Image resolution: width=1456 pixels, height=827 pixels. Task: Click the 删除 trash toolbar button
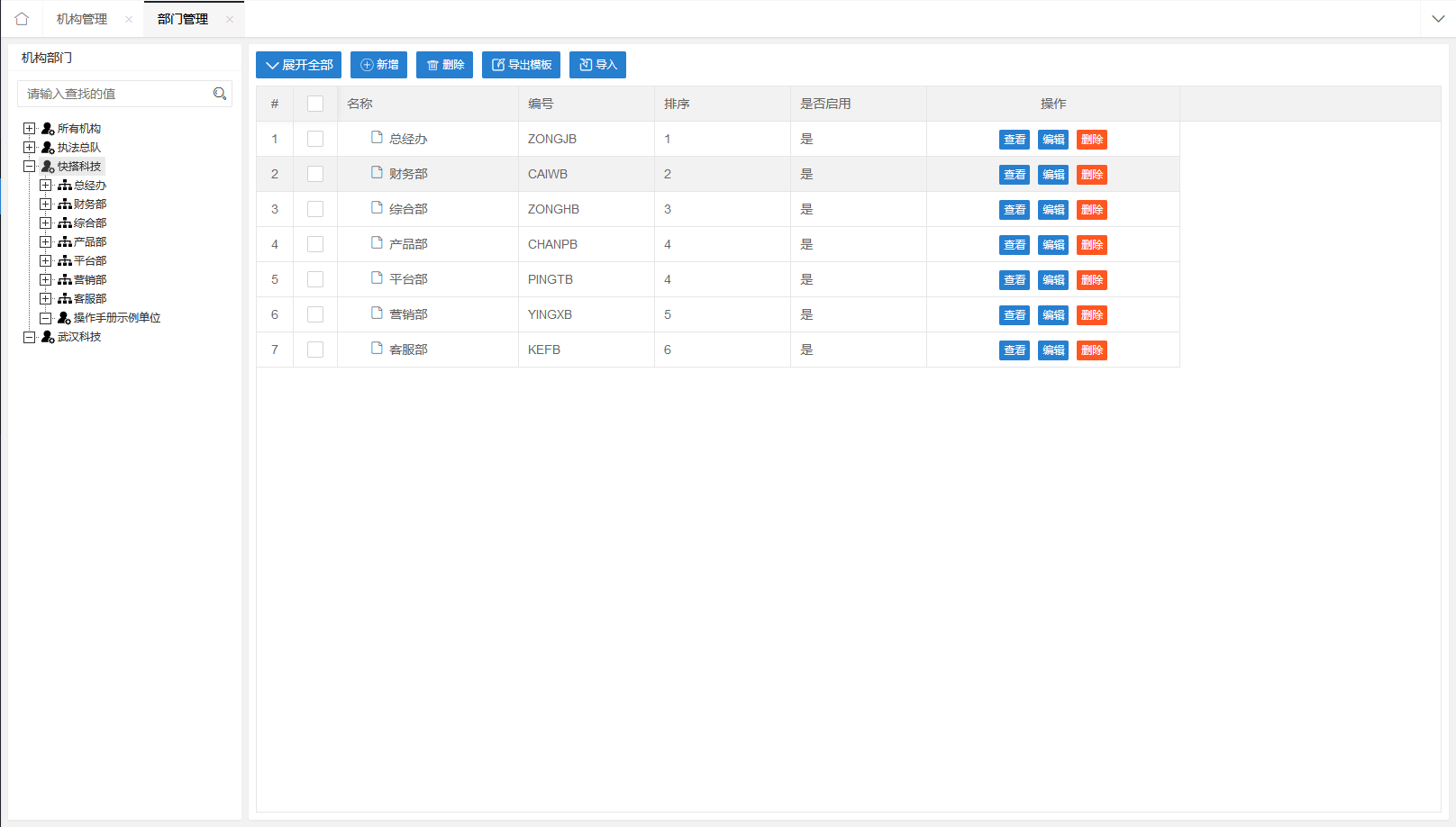(444, 65)
